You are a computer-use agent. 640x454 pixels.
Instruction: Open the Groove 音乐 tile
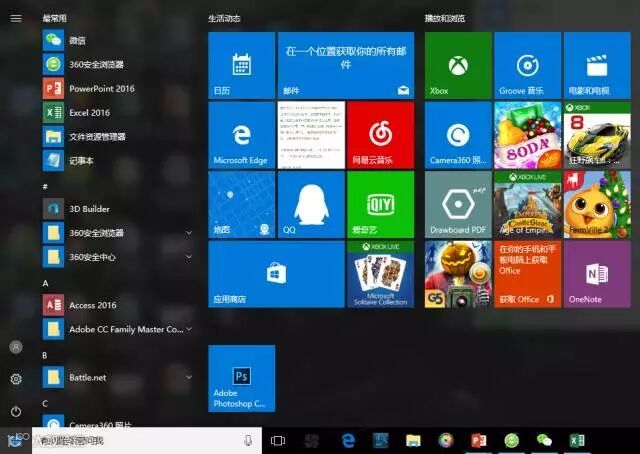tap(527, 65)
